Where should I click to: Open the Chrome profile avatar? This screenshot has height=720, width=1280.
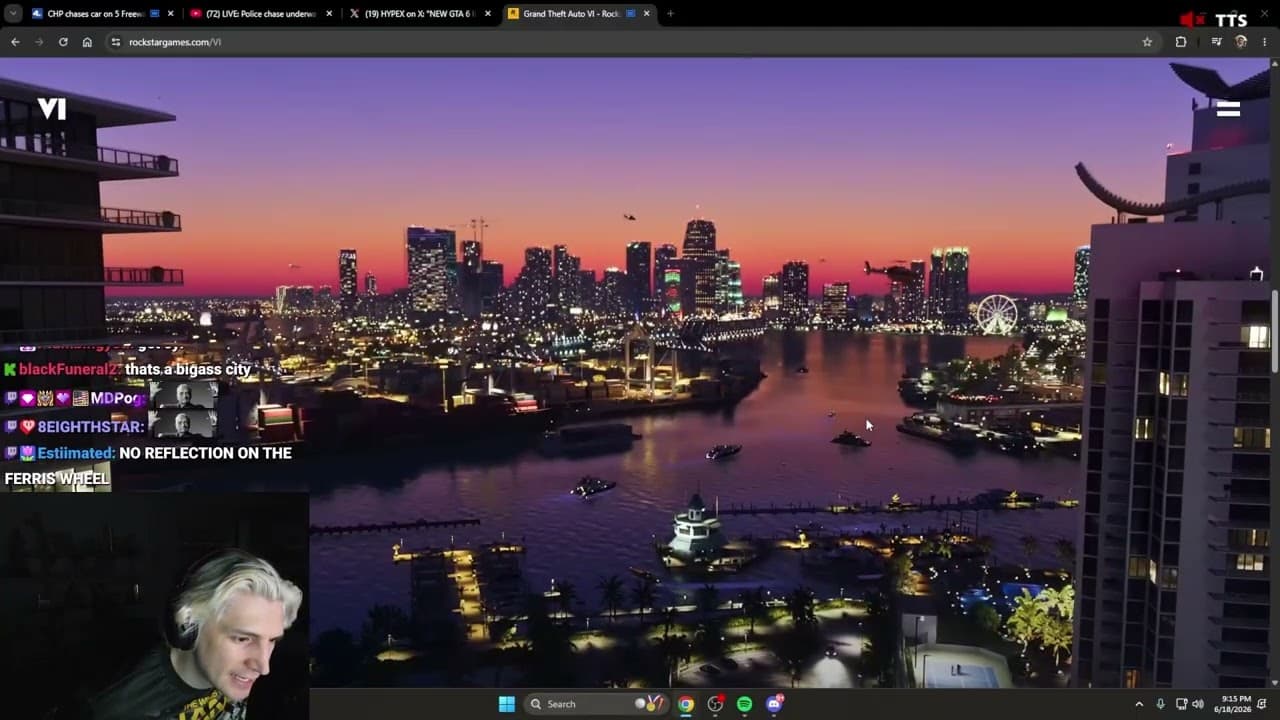[x=1241, y=42]
